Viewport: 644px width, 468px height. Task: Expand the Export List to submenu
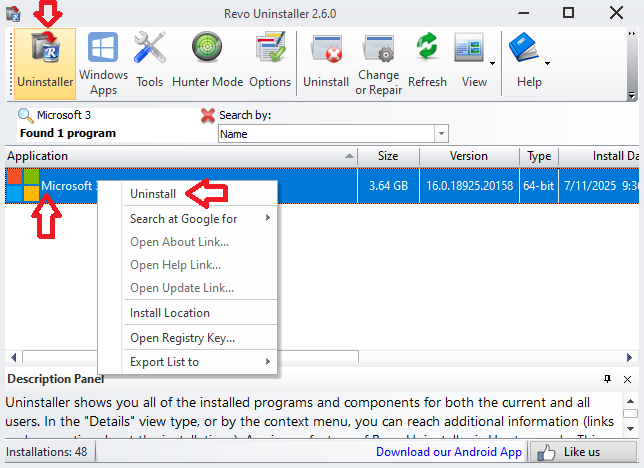(x=200, y=361)
